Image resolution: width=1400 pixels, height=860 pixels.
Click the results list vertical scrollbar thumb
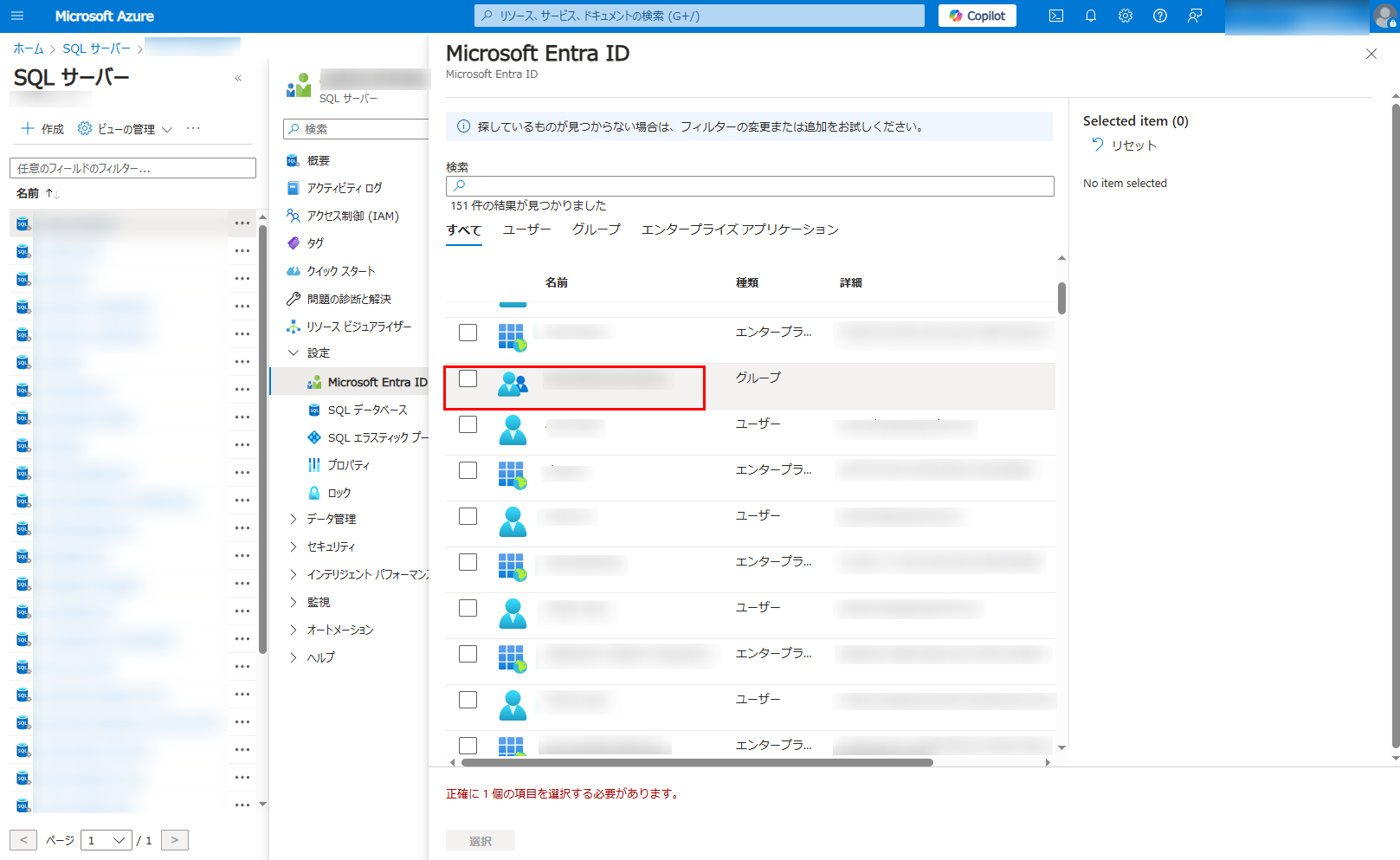click(x=1061, y=299)
